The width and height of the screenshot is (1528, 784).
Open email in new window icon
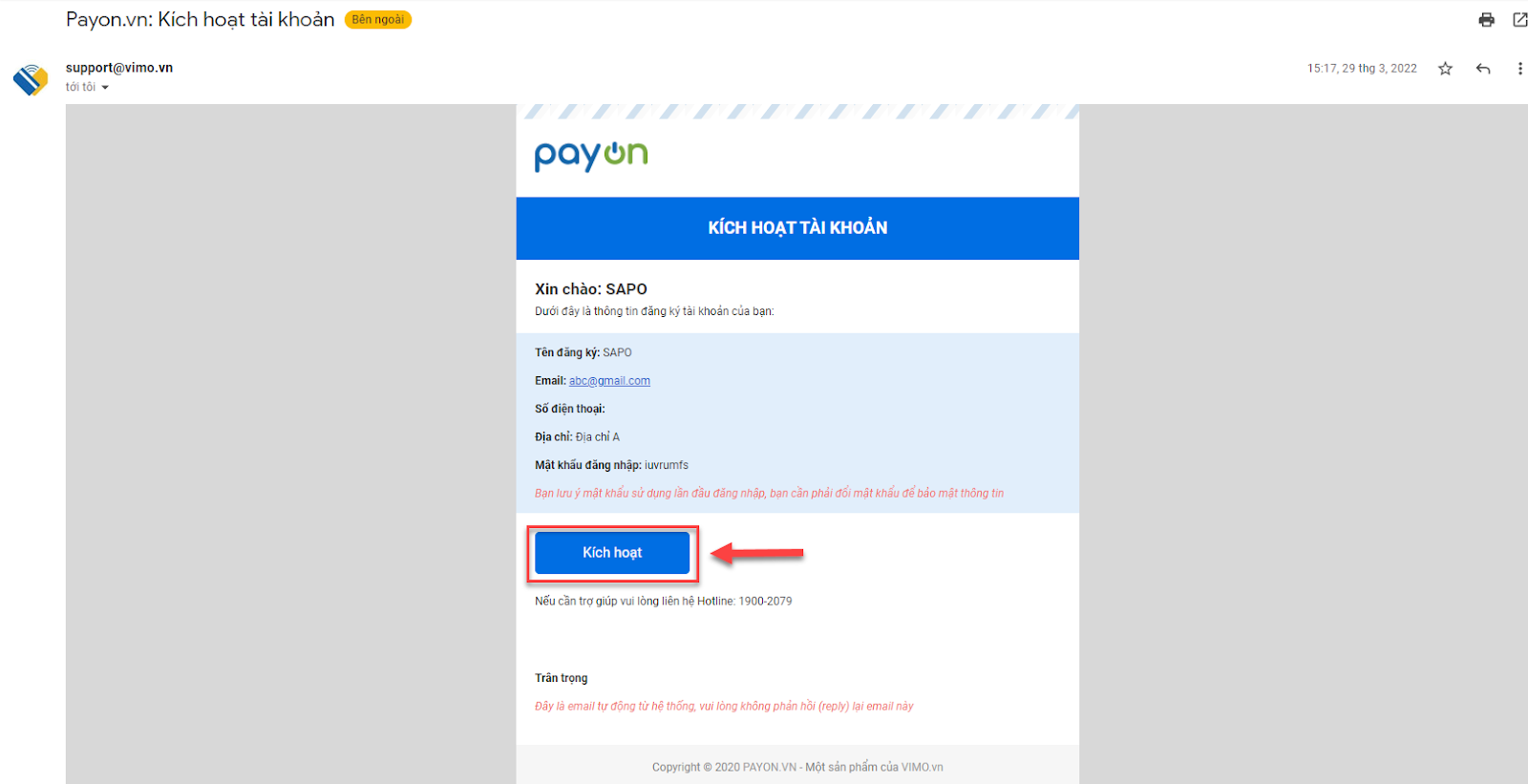(x=1519, y=20)
